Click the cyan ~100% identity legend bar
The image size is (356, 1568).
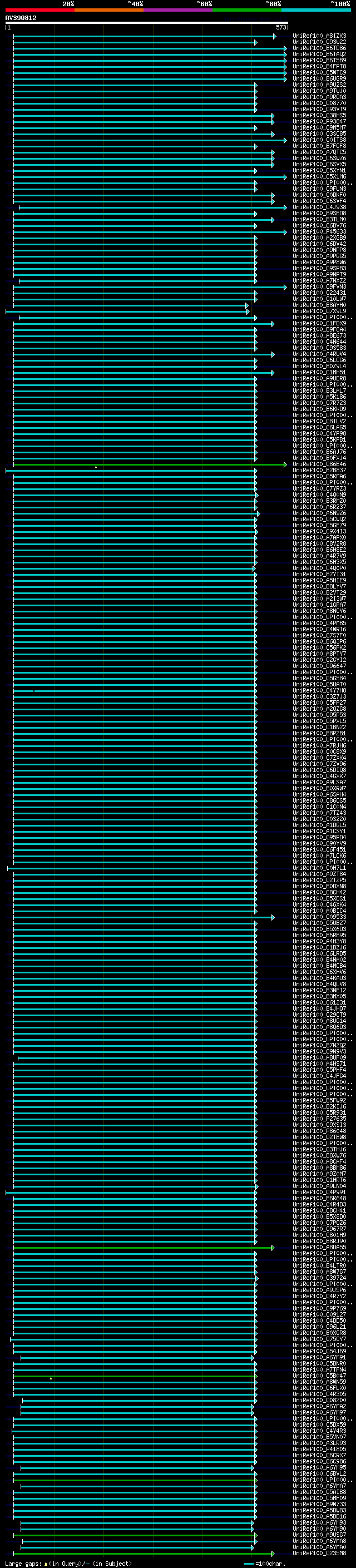pyautogui.click(x=317, y=10)
